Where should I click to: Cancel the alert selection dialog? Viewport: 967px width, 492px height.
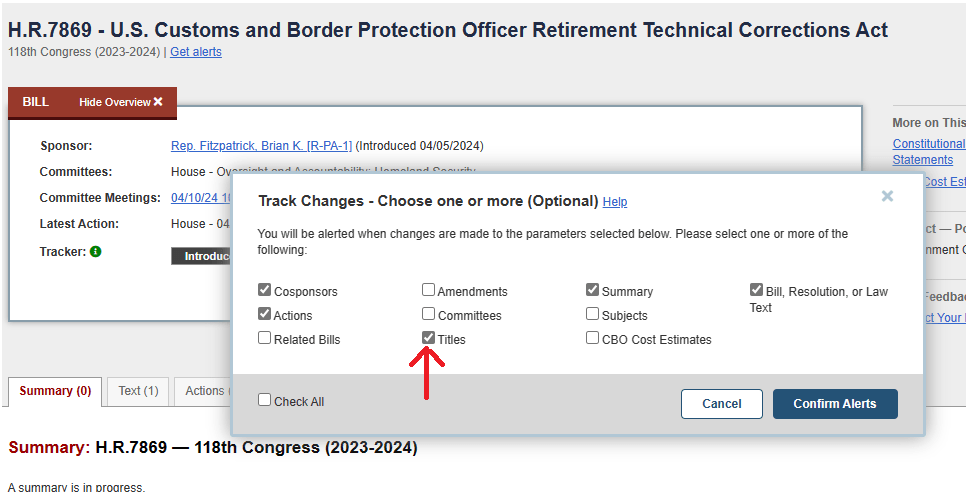pos(721,404)
